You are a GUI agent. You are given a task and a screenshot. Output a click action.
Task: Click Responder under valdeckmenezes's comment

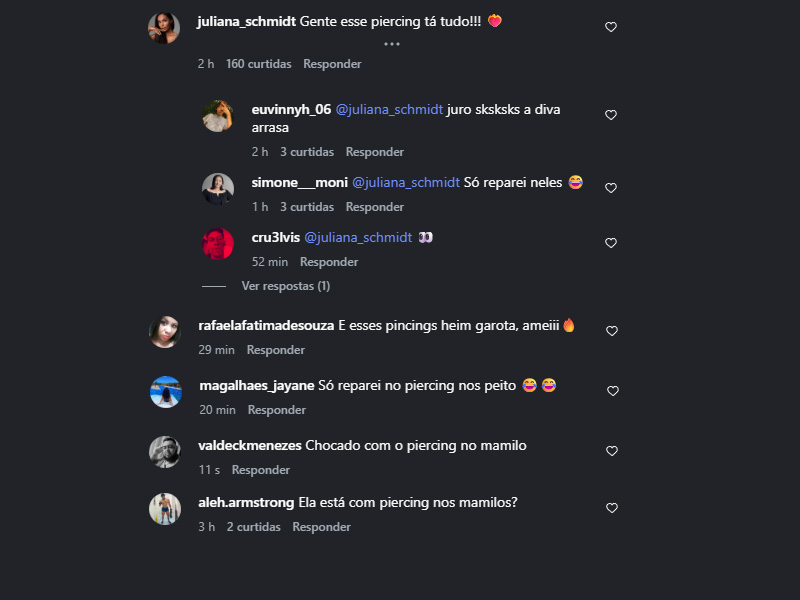click(261, 470)
